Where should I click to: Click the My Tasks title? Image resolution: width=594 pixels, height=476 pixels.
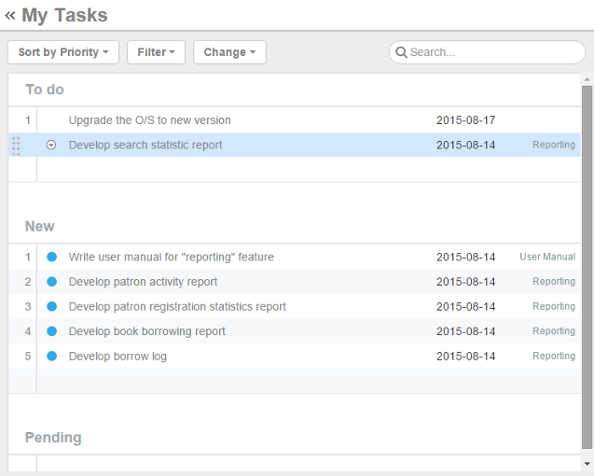click(64, 16)
